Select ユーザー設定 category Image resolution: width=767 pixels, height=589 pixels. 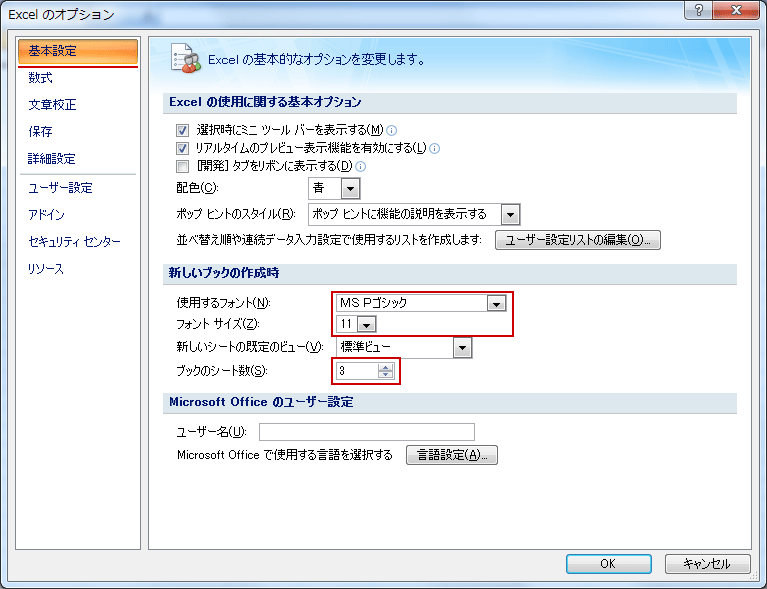pyautogui.click(x=60, y=188)
